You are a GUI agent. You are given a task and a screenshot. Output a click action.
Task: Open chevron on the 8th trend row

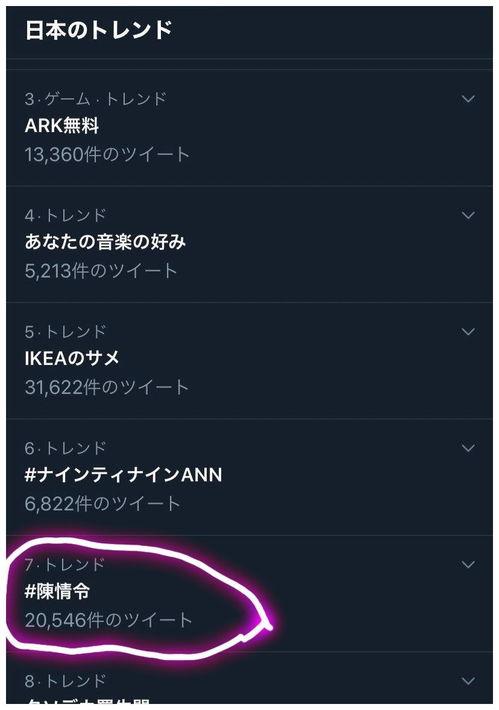(468, 681)
